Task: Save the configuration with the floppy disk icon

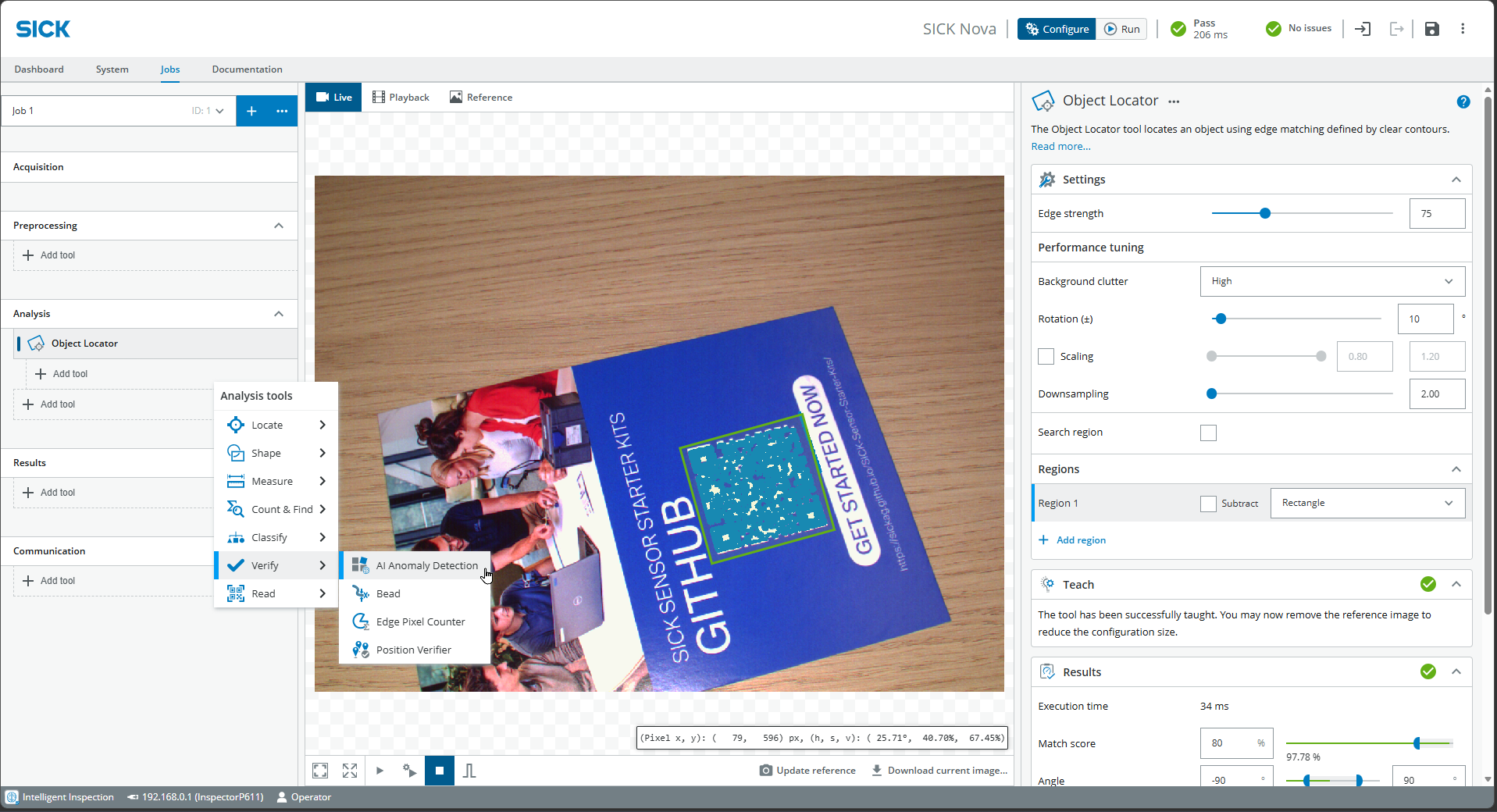Action: (x=1431, y=29)
